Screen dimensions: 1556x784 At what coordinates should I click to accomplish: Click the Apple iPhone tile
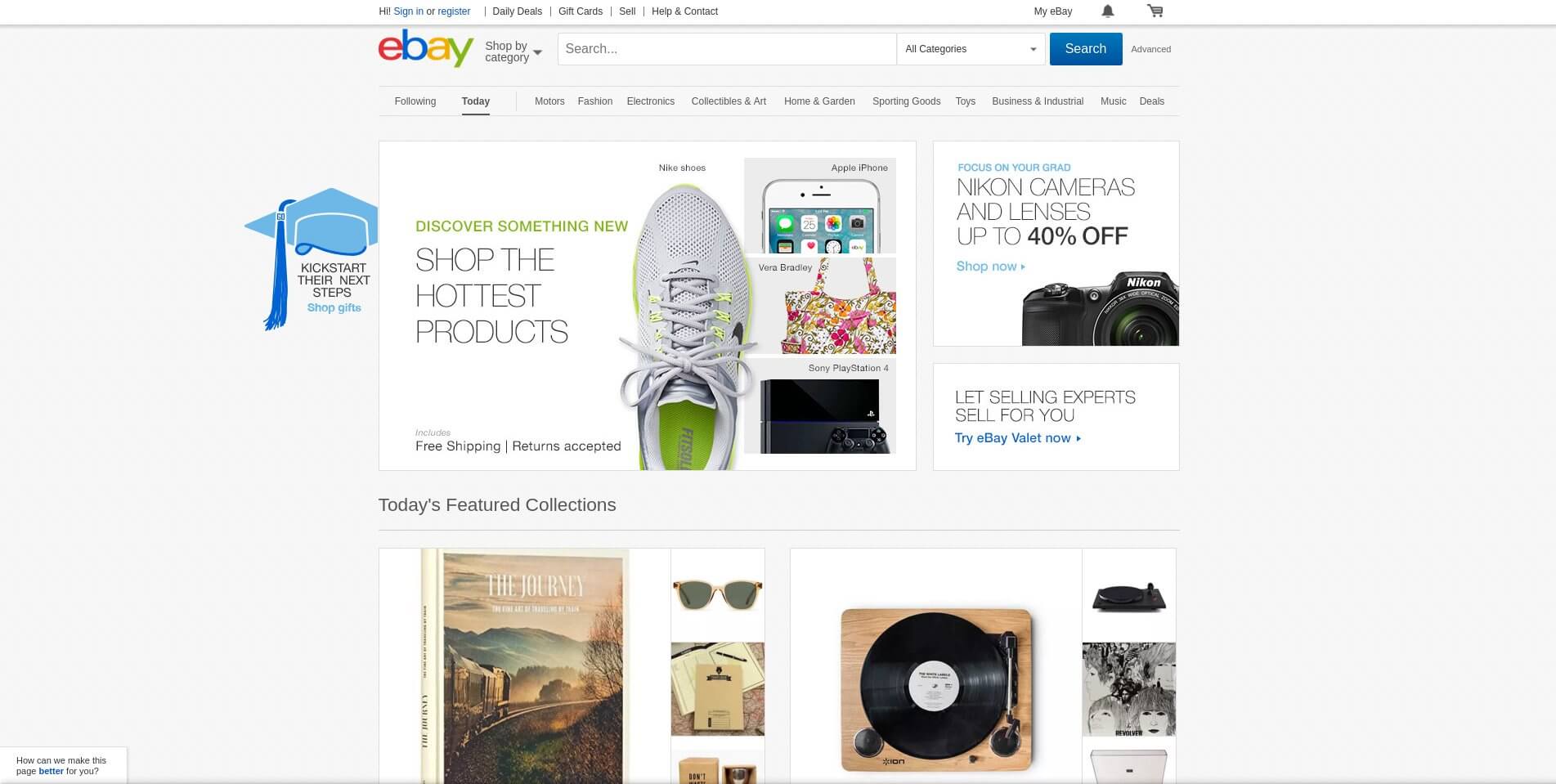820,206
